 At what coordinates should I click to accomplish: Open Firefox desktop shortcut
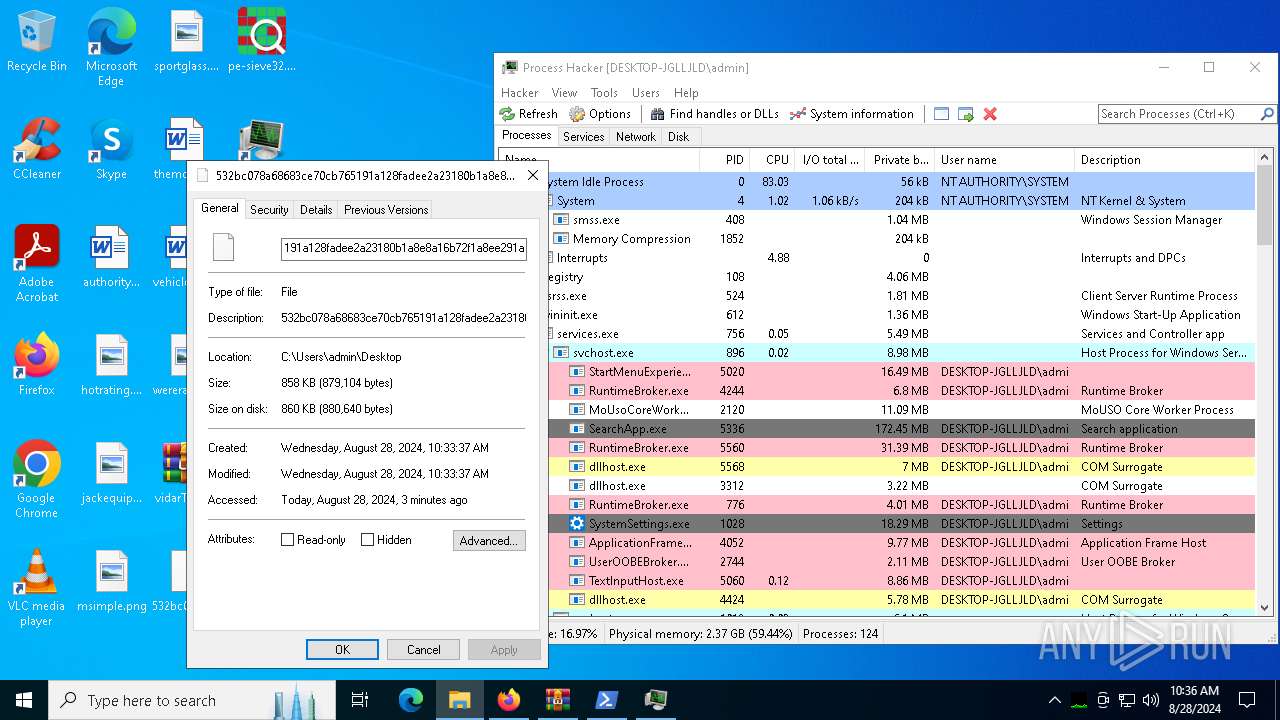pos(37,365)
